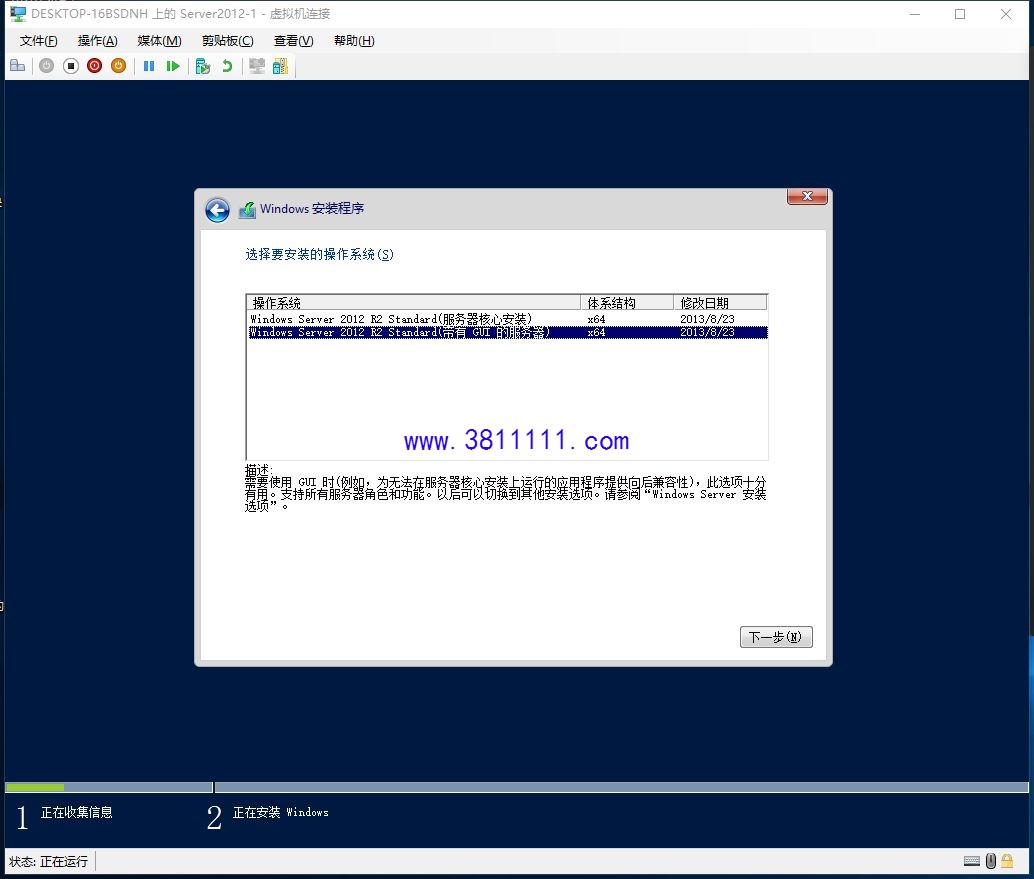
Task: Send Ctrl+Alt+Del using the toolbar icon
Action: coord(18,66)
